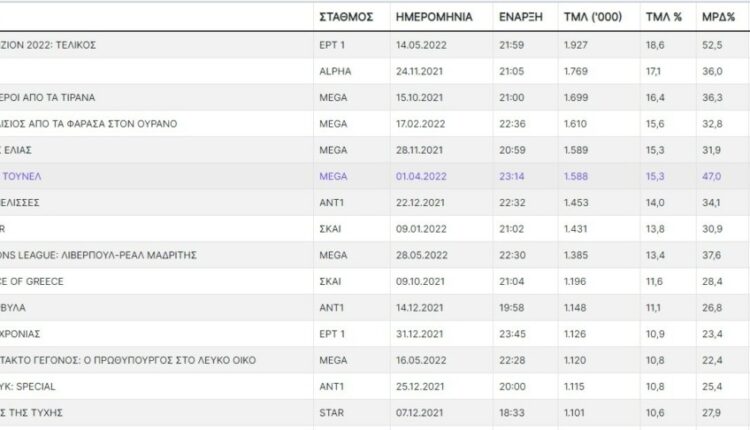The height and width of the screenshot is (430, 750).
Task: Select the share value 23,4
Action: [x=712, y=334]
